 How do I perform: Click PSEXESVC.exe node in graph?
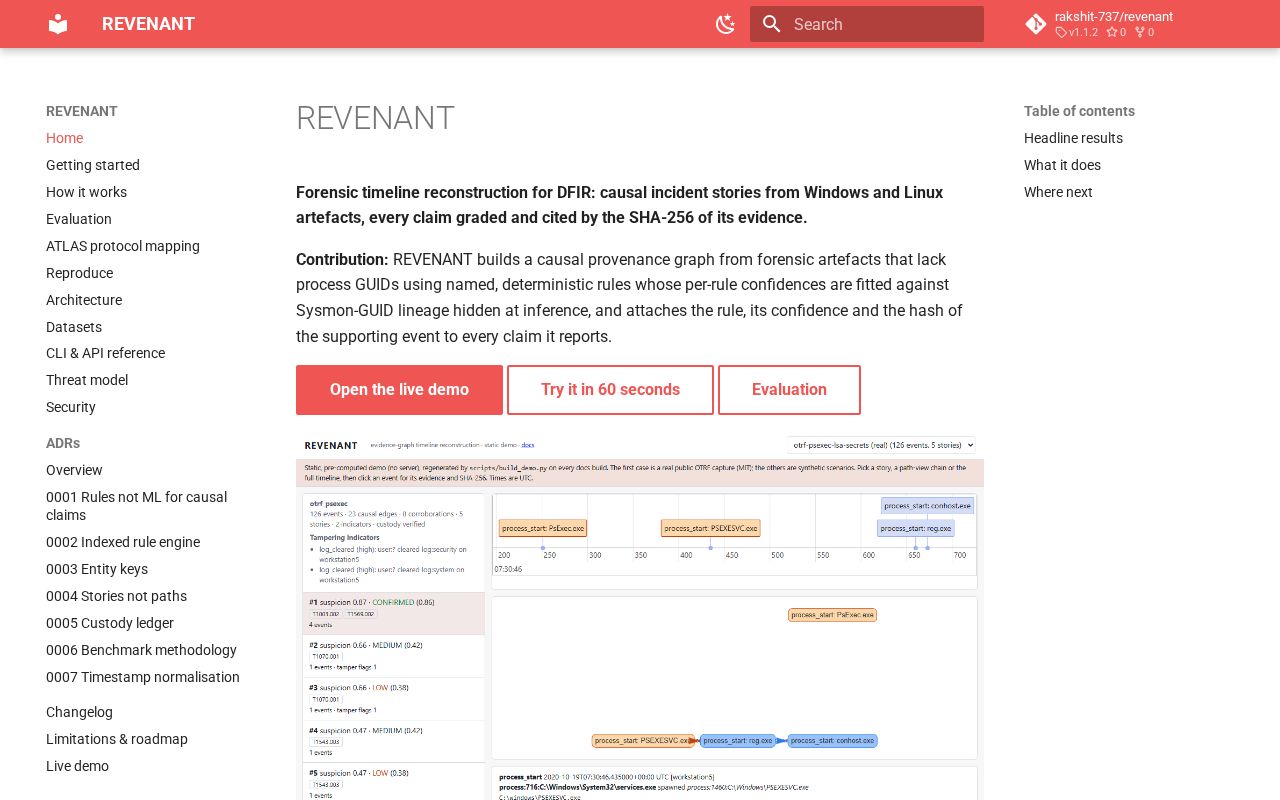coord(641,741)
